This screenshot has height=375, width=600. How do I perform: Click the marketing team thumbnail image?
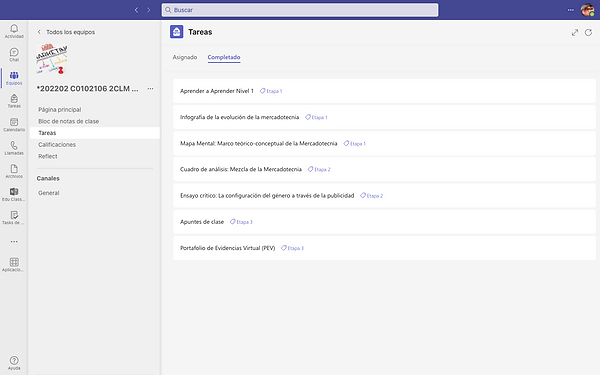(x=52, y=59)
